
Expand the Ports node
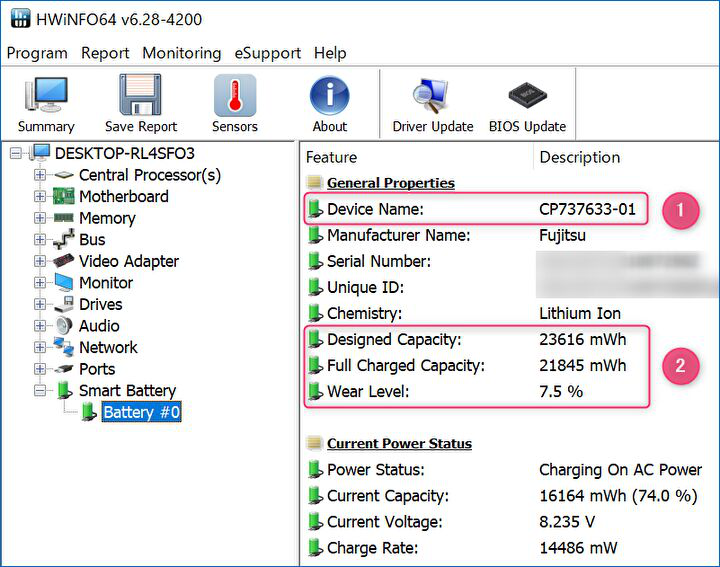tap(40, 369)
